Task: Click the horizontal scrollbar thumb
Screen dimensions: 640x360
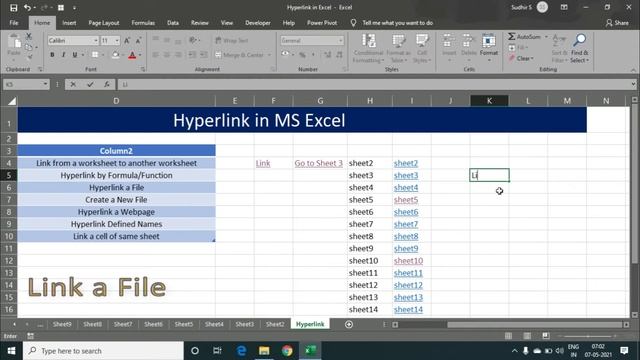Action: click(x=534, y=325)
